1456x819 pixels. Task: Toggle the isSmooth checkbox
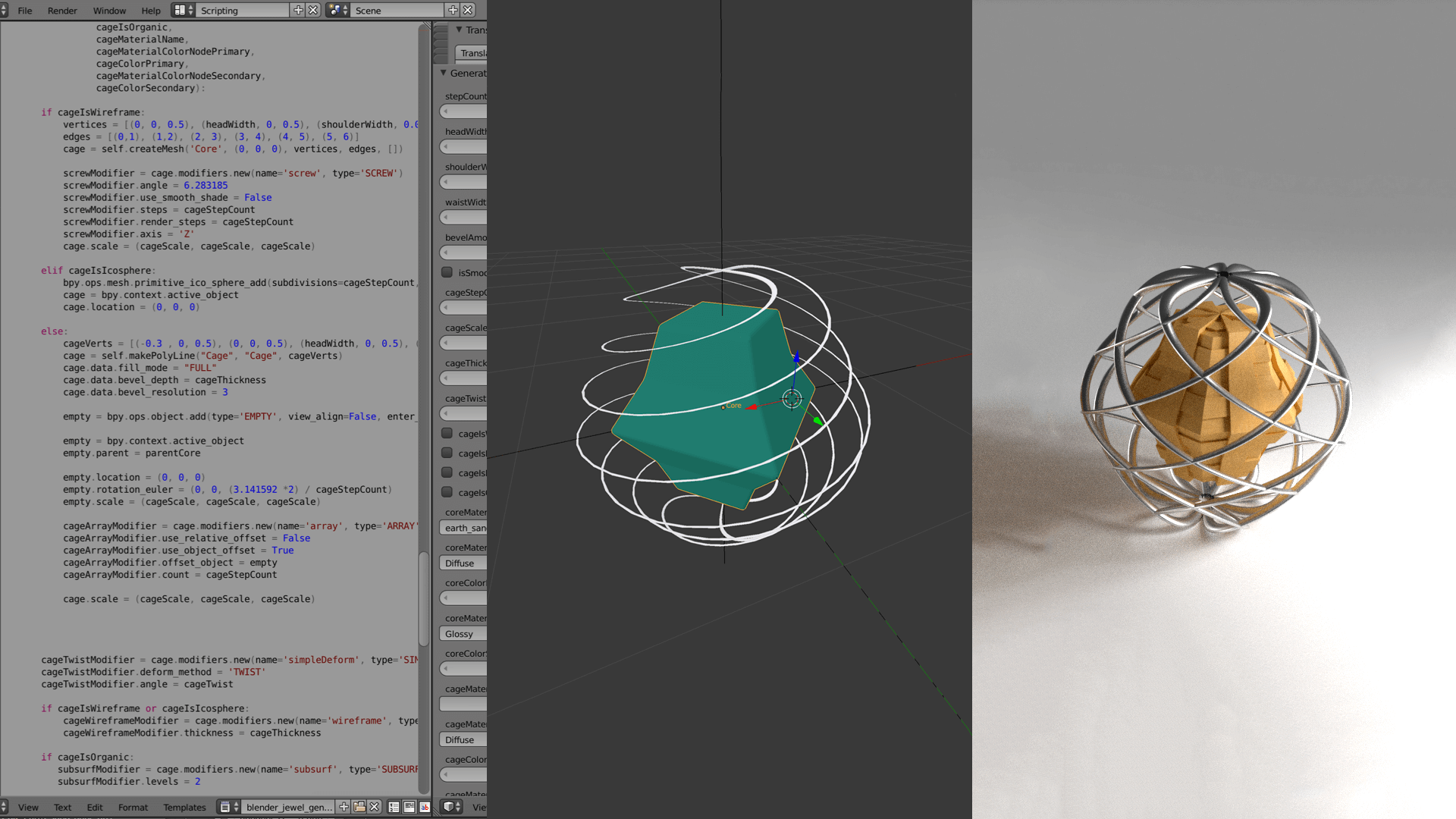click(447, 272)
